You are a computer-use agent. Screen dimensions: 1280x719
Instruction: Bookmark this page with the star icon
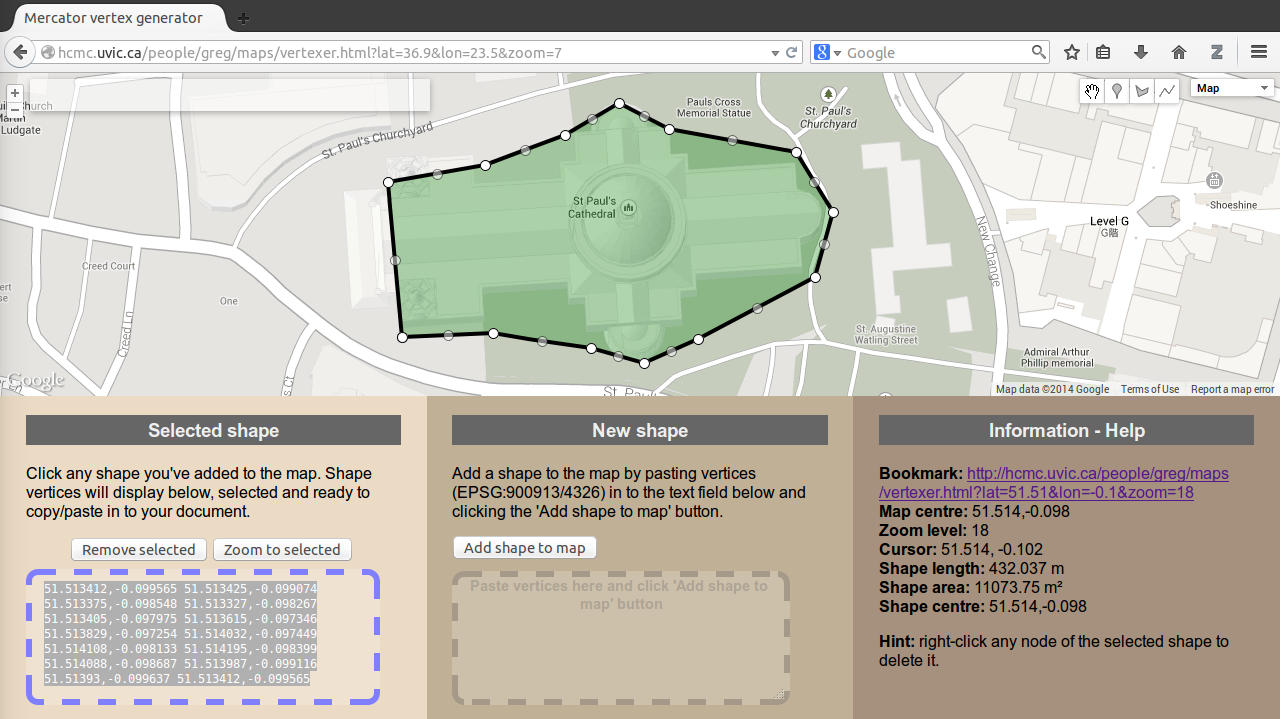tap(1072, 52)
